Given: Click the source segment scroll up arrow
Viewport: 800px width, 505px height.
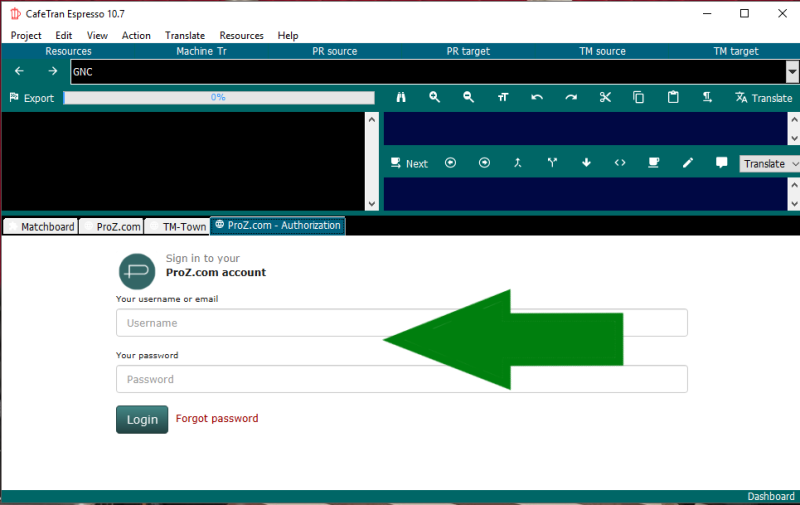Looking at the screenshot, I should (794, 119).
